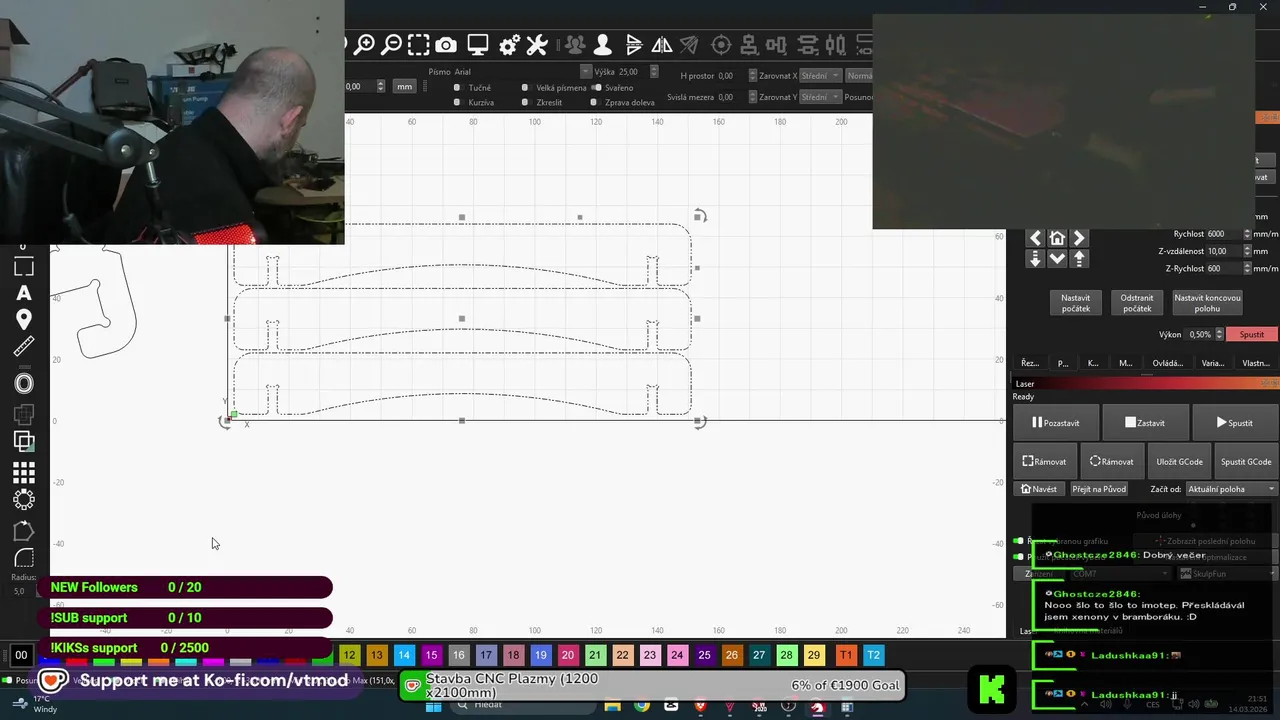Switch to the Řez... tab
Viewport: 1280px width, 720px height.
pyautogui.click(x=1029, y=363)
